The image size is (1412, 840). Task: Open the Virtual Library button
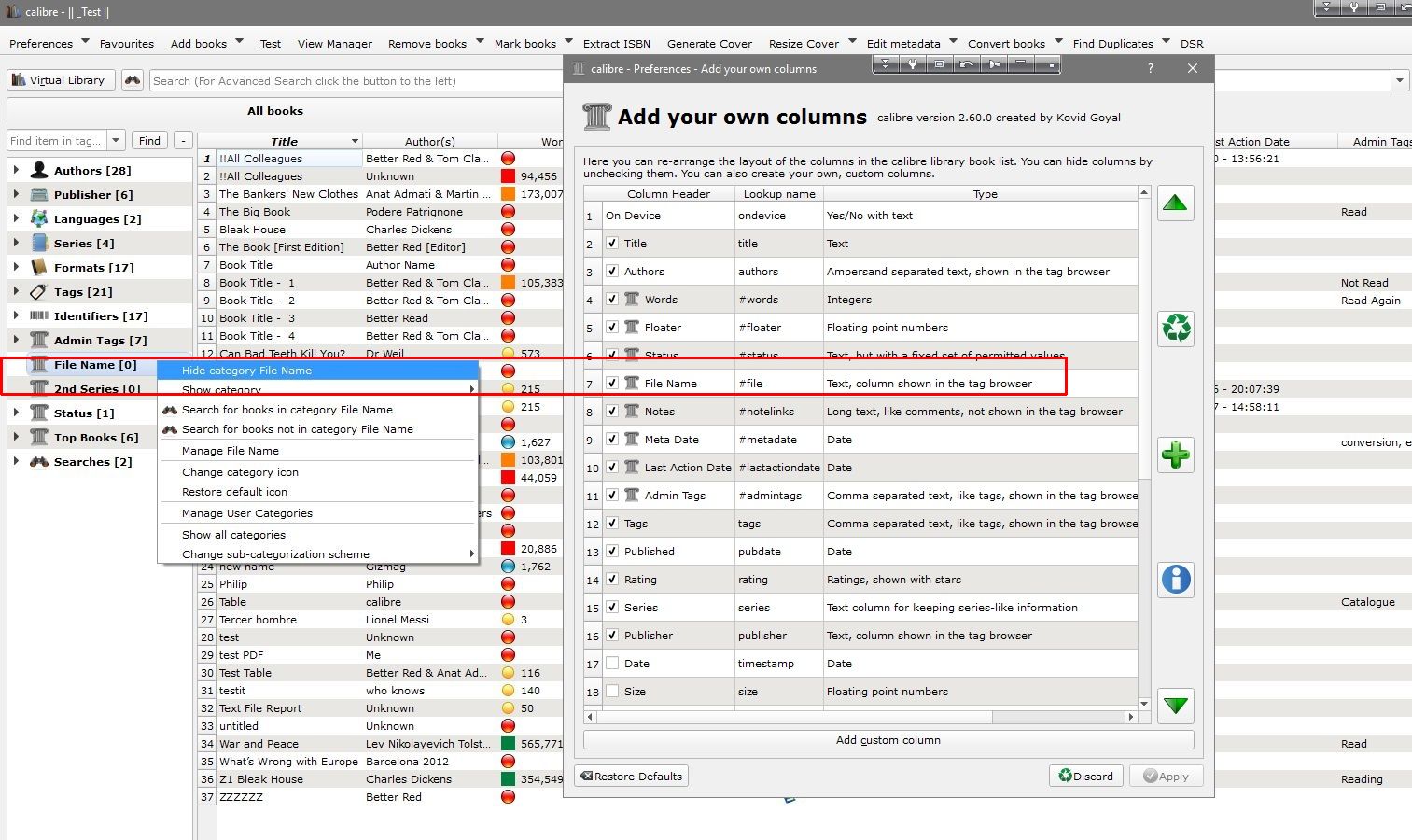62,80
